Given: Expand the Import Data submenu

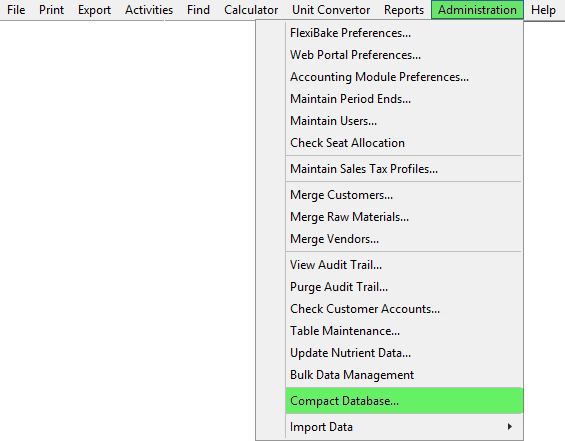Looking at the screenshot, I should pos(404,427).
